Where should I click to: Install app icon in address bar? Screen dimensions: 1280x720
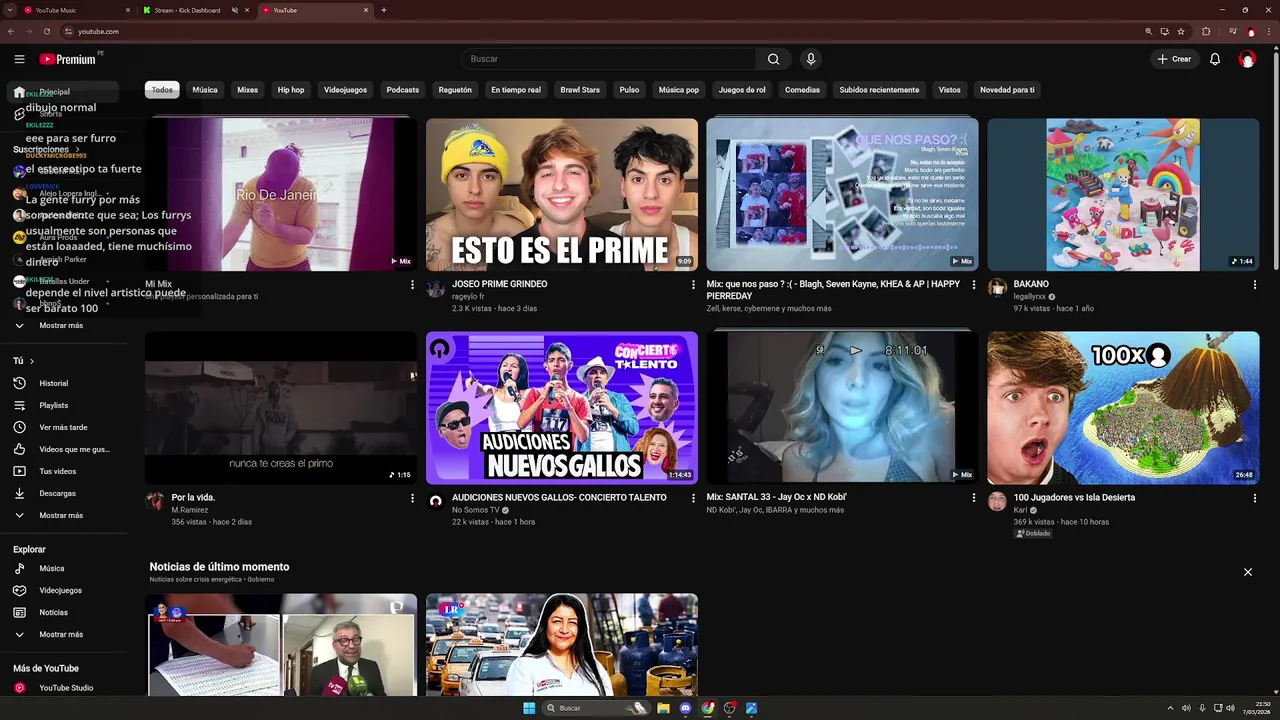pyautogui.click(x=1164, y=31)
